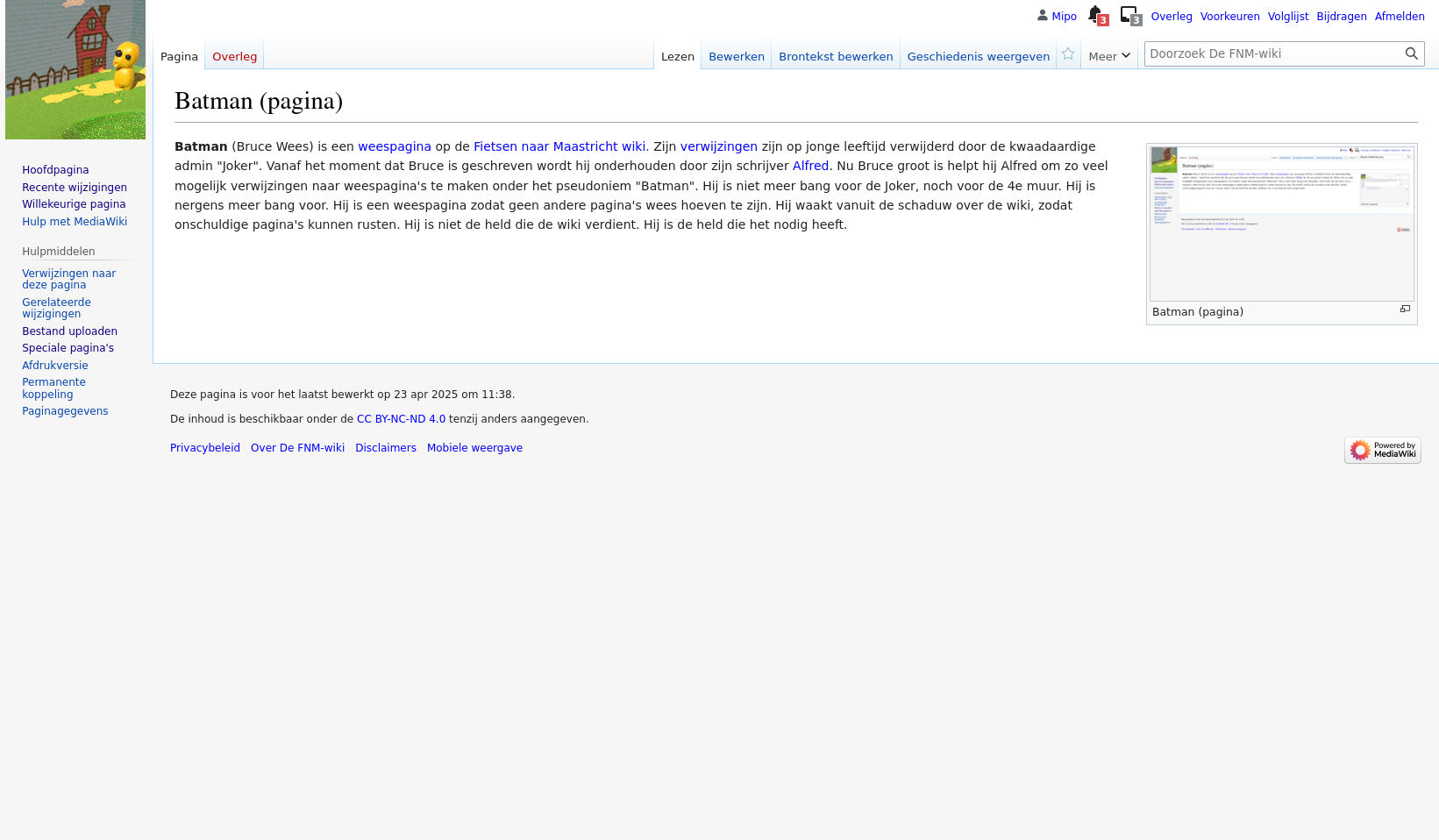Open the notices tray icon
Image resolution: width=1439 pixels, height=840 pixels.
click(x=1129, y=15)
